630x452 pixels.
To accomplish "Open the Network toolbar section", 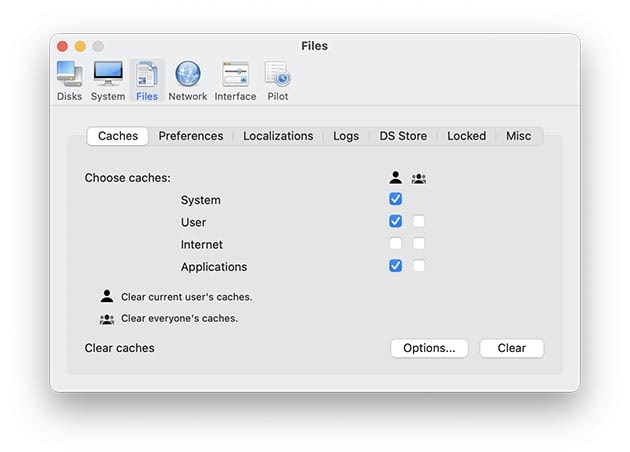I will tap(188, 81).
